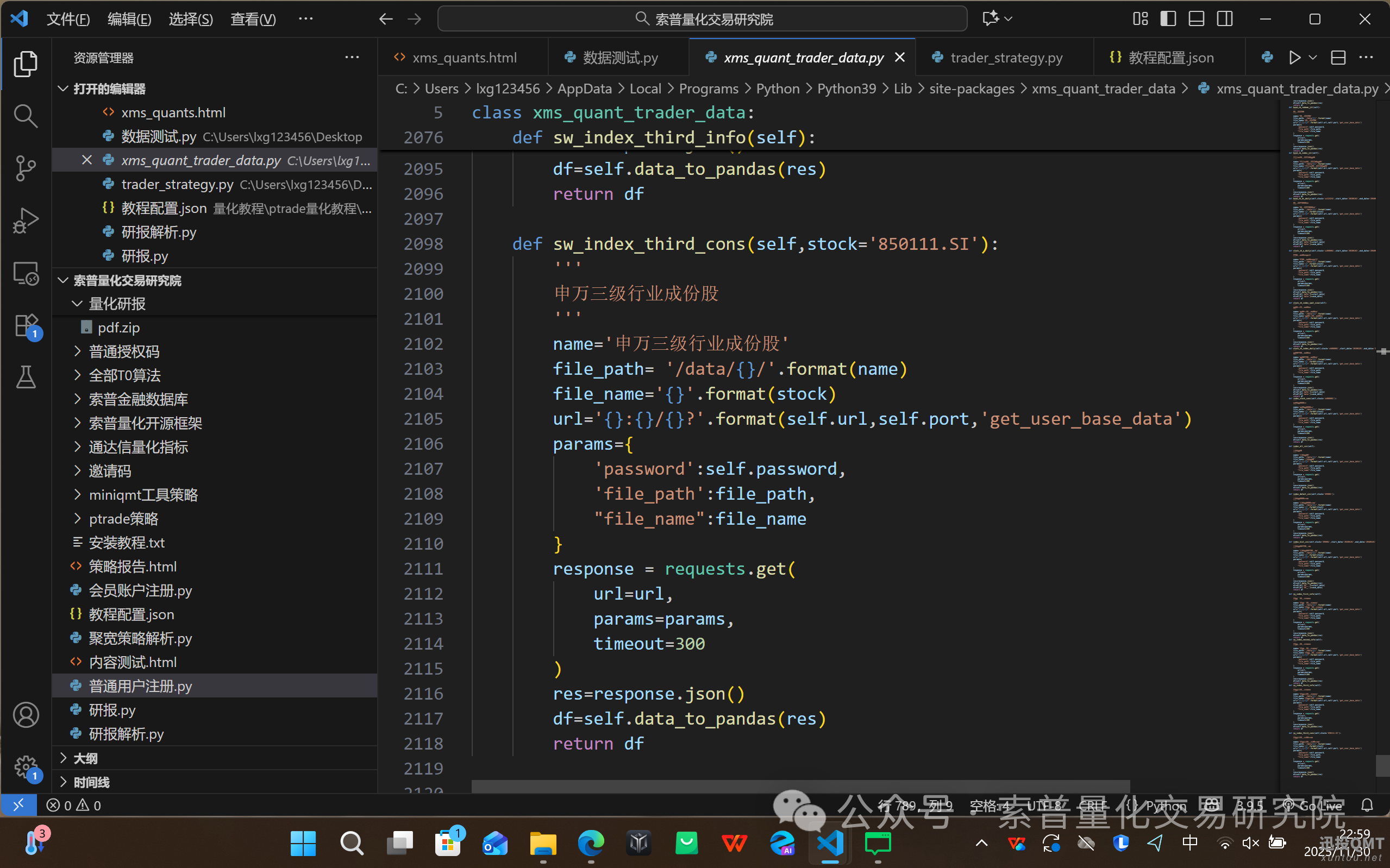Click the Run Python File play button
The image size is (1390, 868).
click(x=1294, y=58)
